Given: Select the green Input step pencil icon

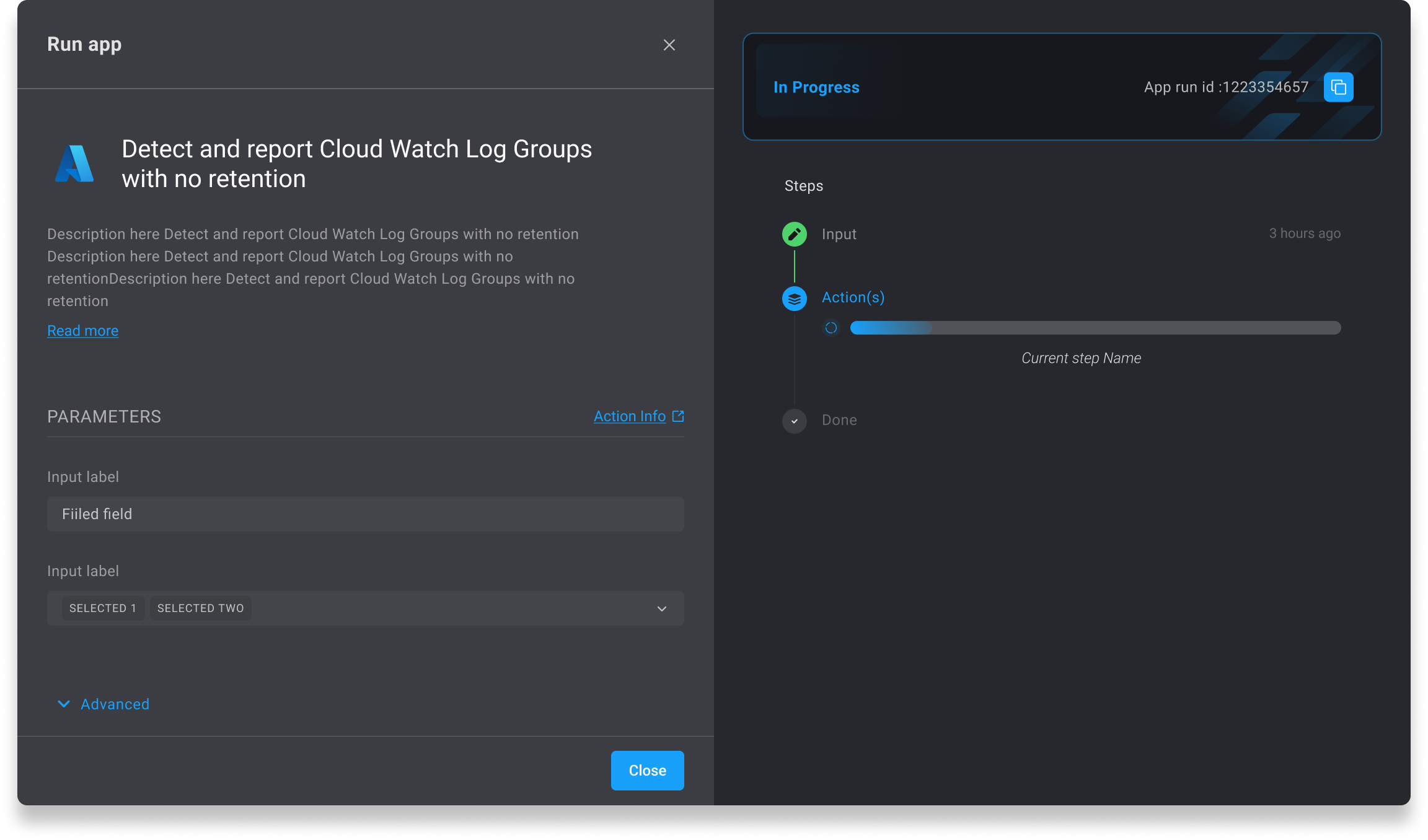Looking at the screenshot, I should click(x=795, y=234).
